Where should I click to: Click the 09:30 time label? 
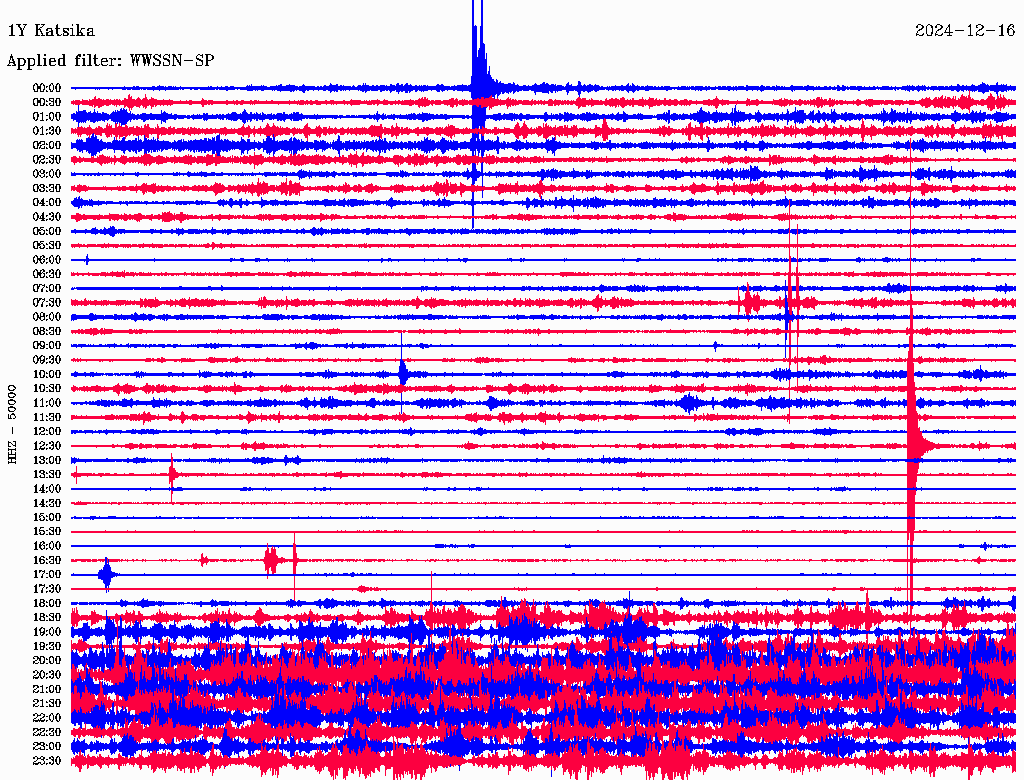(47, 361)
